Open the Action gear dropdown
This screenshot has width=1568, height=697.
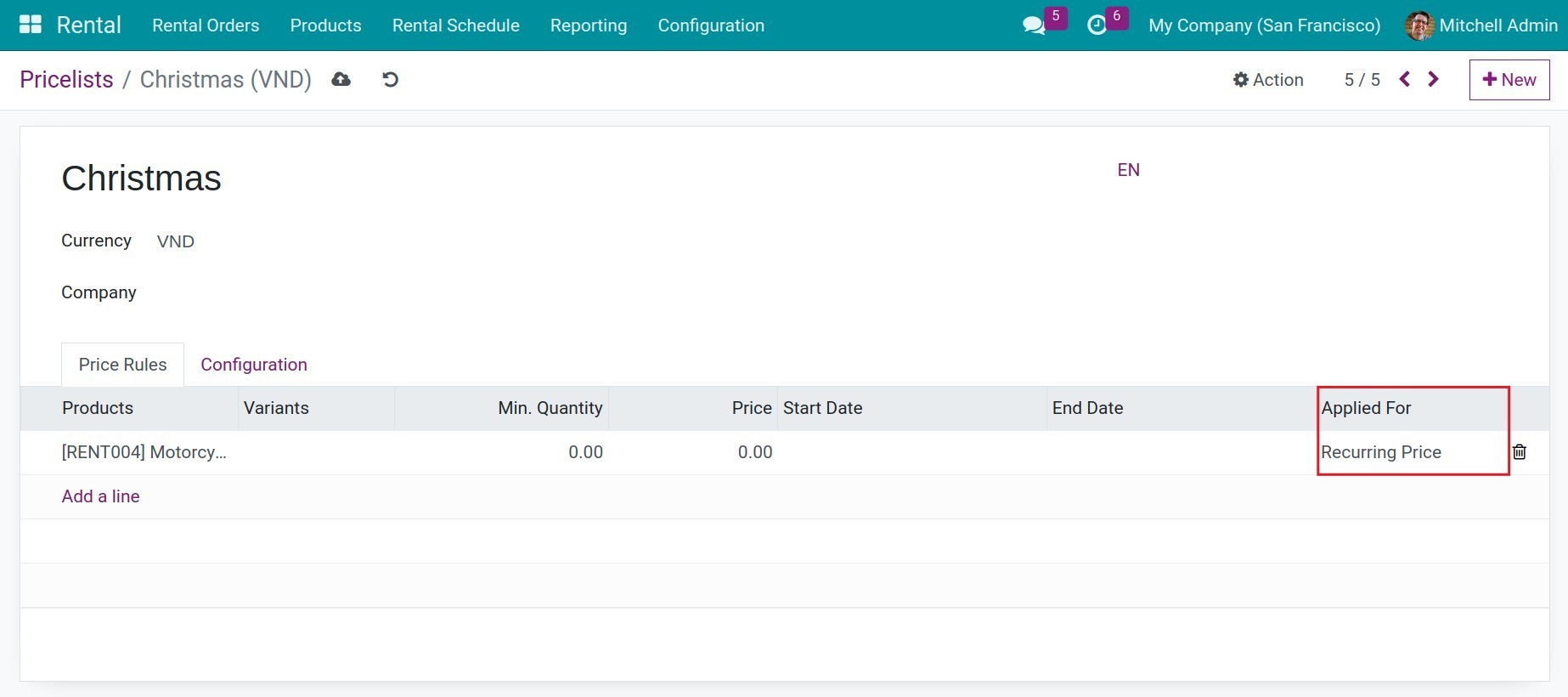1268,80
